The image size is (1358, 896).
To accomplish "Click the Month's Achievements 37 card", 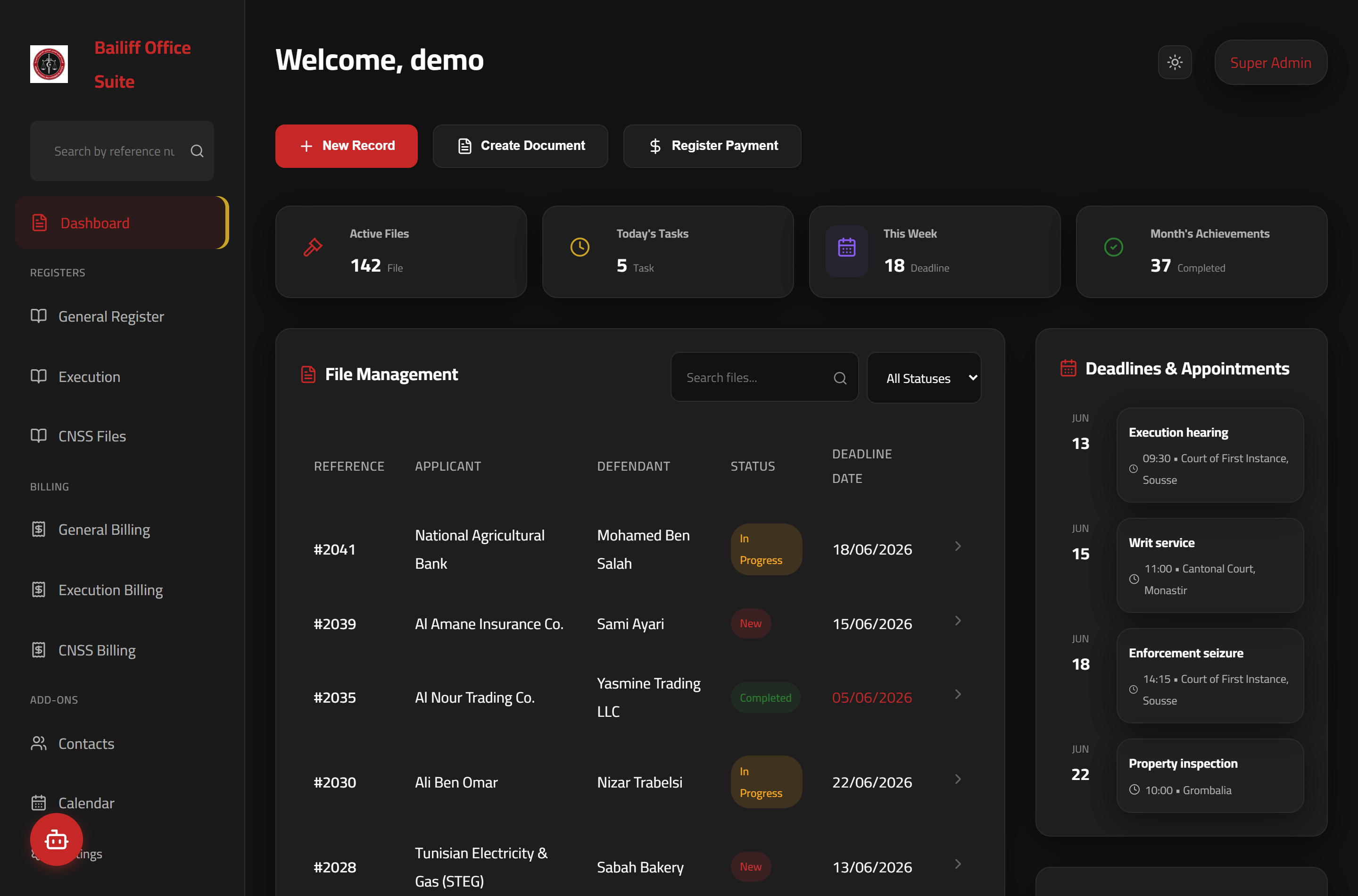I will (1201, 251).
